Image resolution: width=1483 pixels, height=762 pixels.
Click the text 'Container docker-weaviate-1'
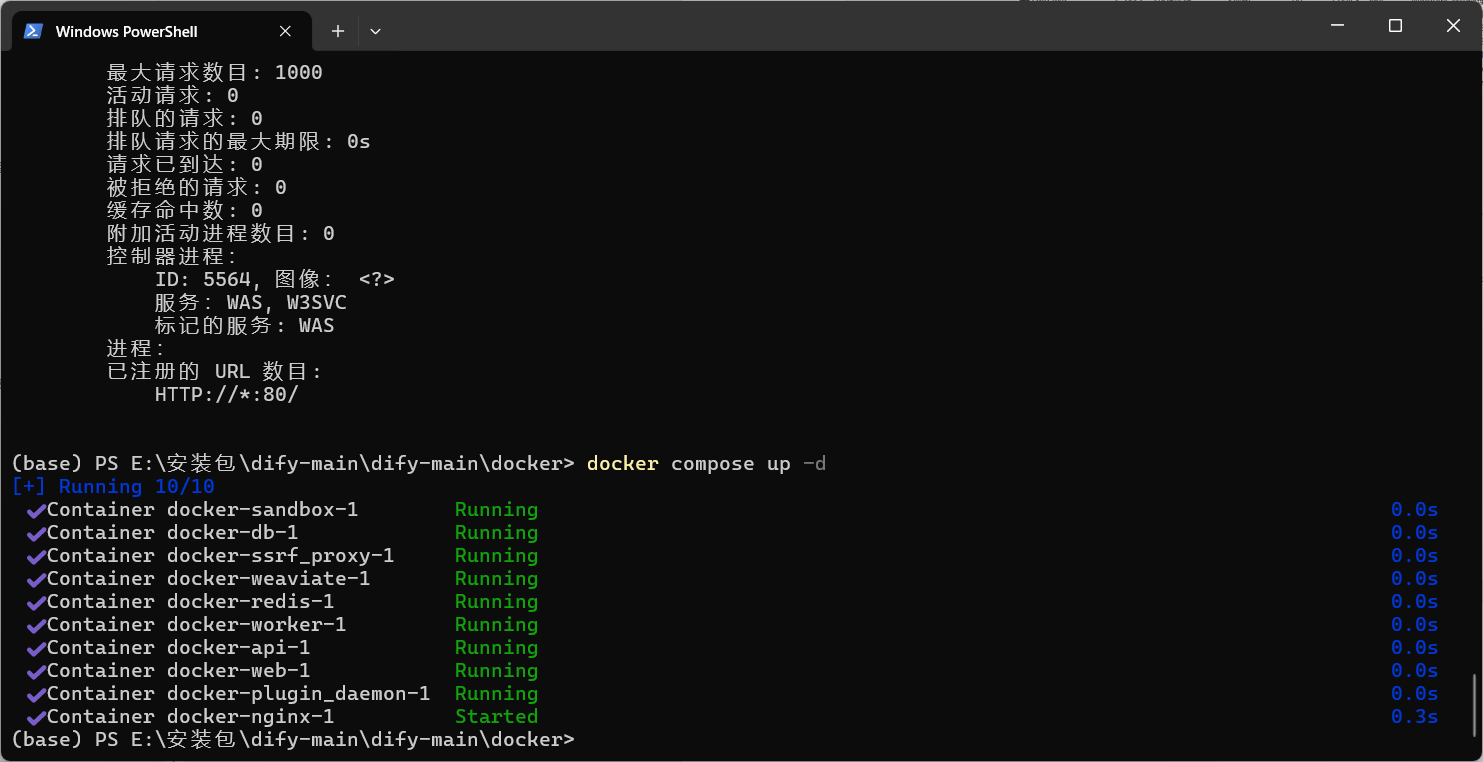click(208, 579)
